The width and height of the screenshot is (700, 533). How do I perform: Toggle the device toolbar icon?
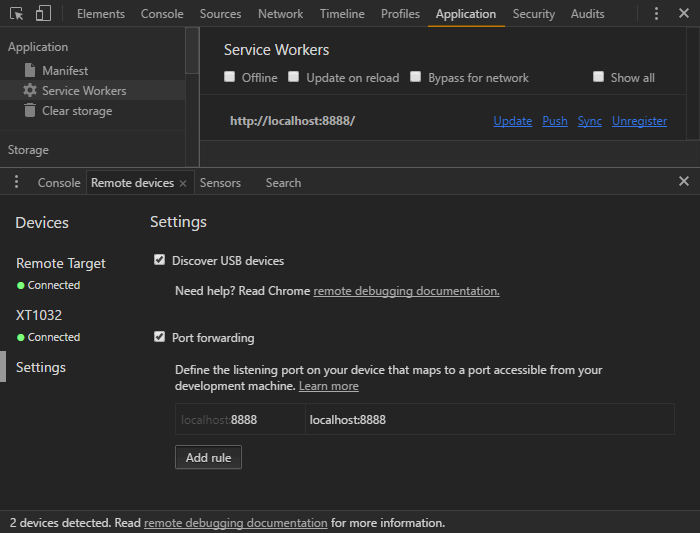(x=43, y=13)
